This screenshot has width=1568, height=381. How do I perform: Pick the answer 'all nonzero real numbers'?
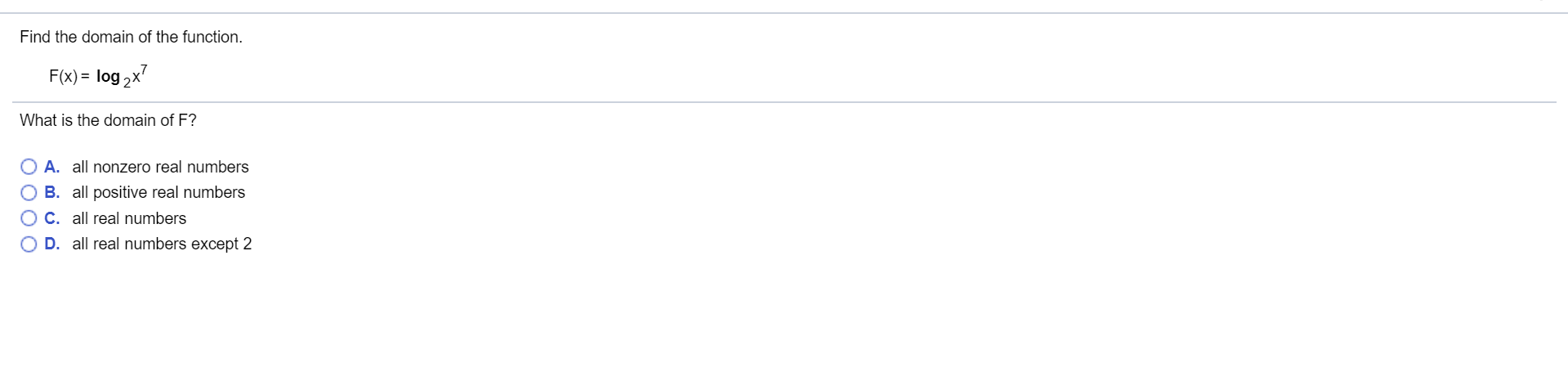click(160, 167)
